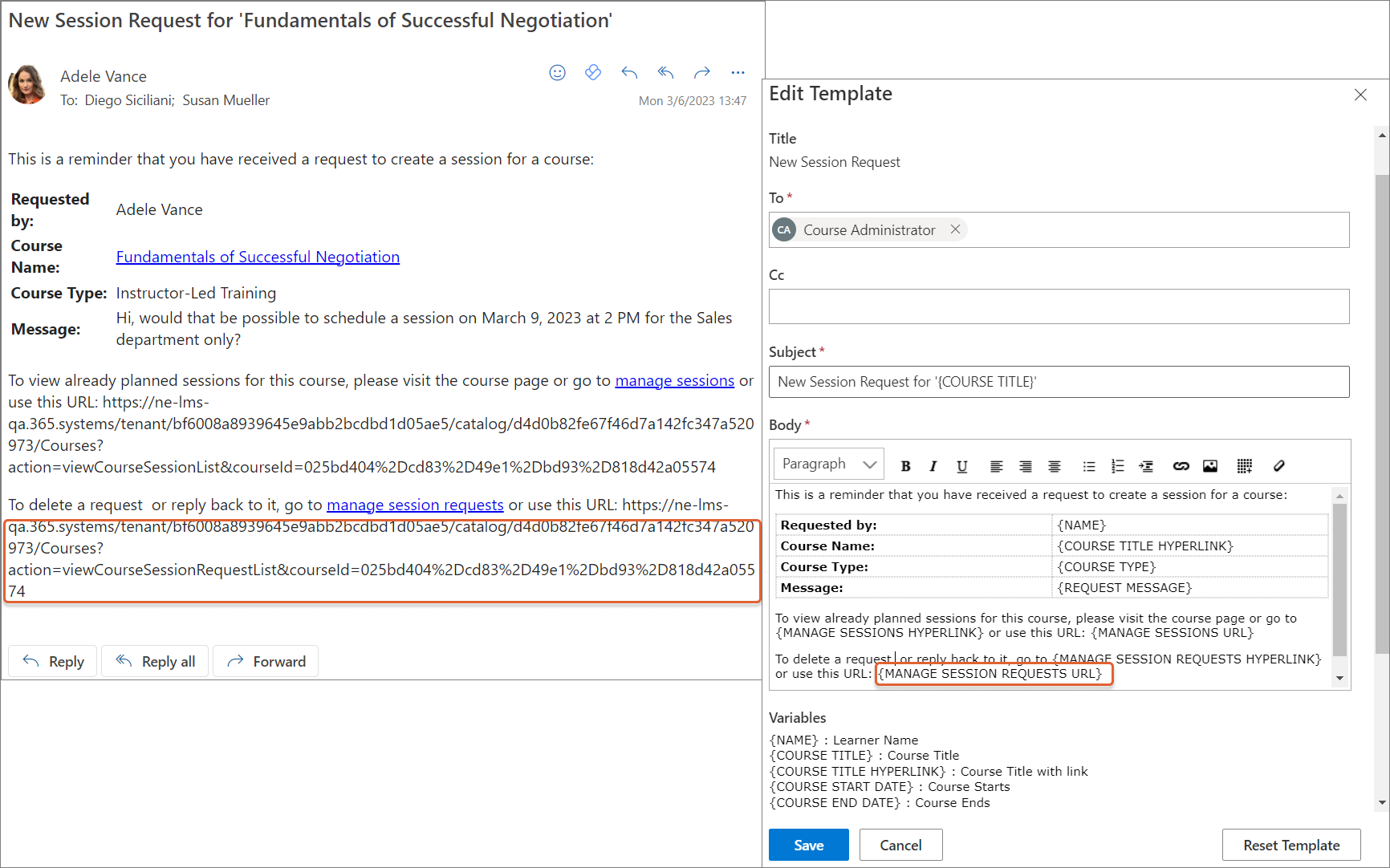This screenshot has height=868, width=1390.
Task: Toggle italic formatting in body editor
Action: point(933,466)
